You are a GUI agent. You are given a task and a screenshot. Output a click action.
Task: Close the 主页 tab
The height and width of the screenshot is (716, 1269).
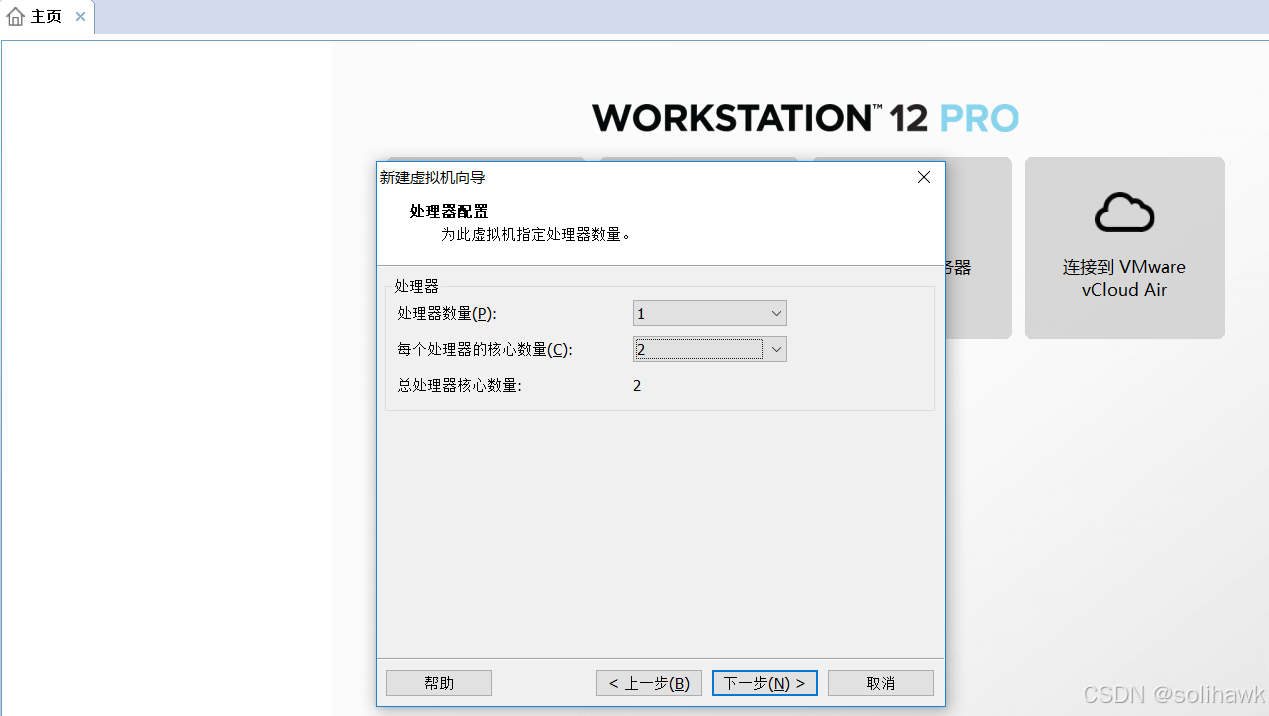(x=80, y=16)
